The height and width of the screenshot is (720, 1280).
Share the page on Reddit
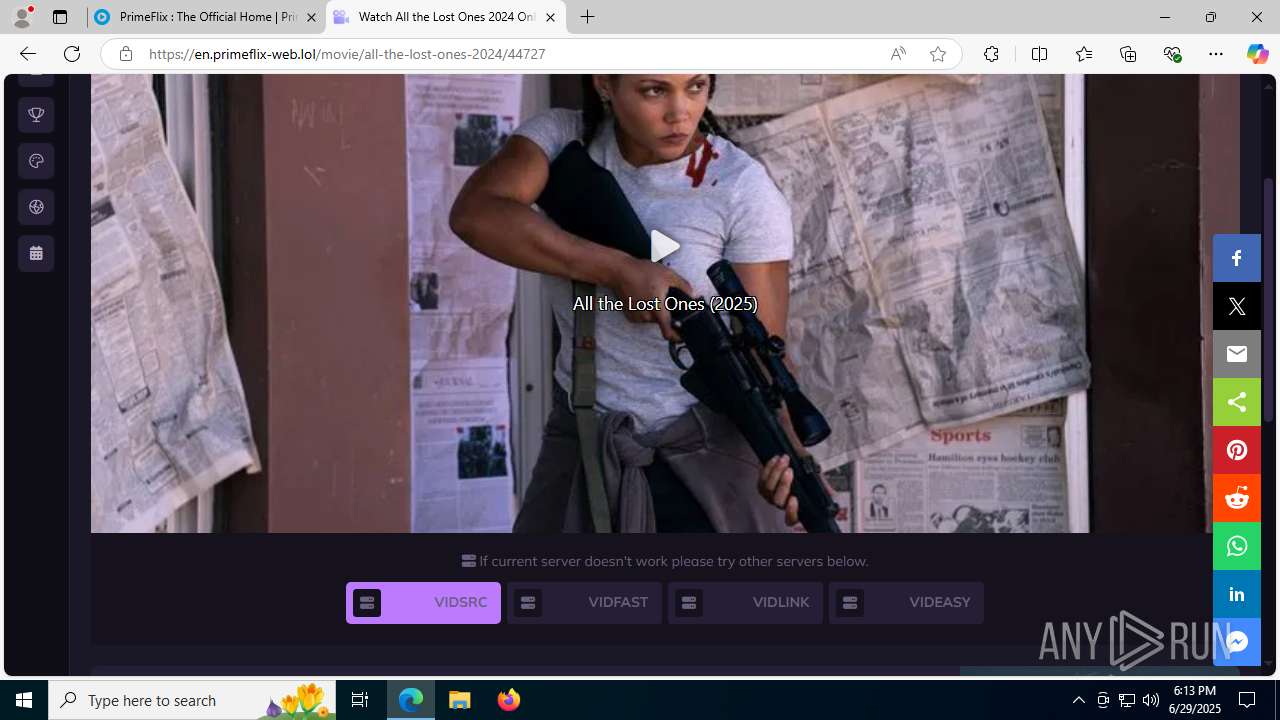click(1237, 498)
